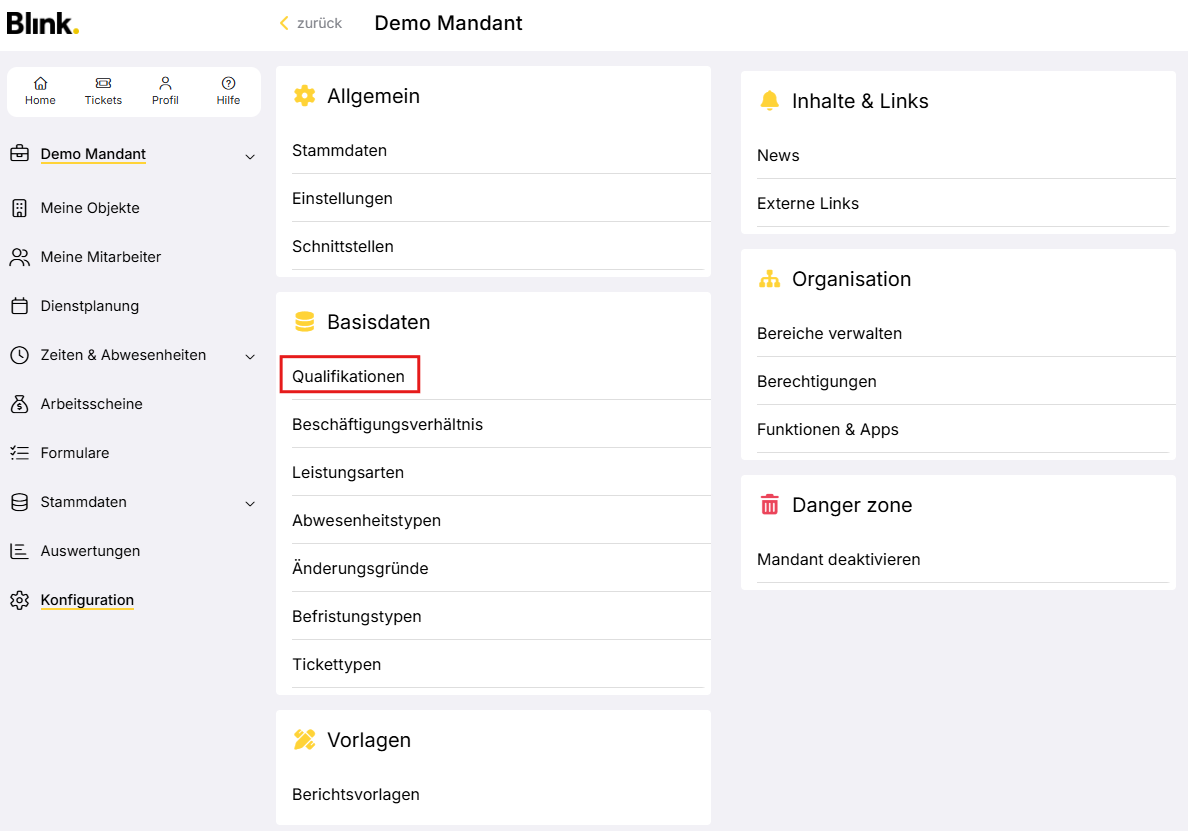Click the Meine Objekte building icon
This screenshot has width=1188, height=831.
click(x=19, y=208)
